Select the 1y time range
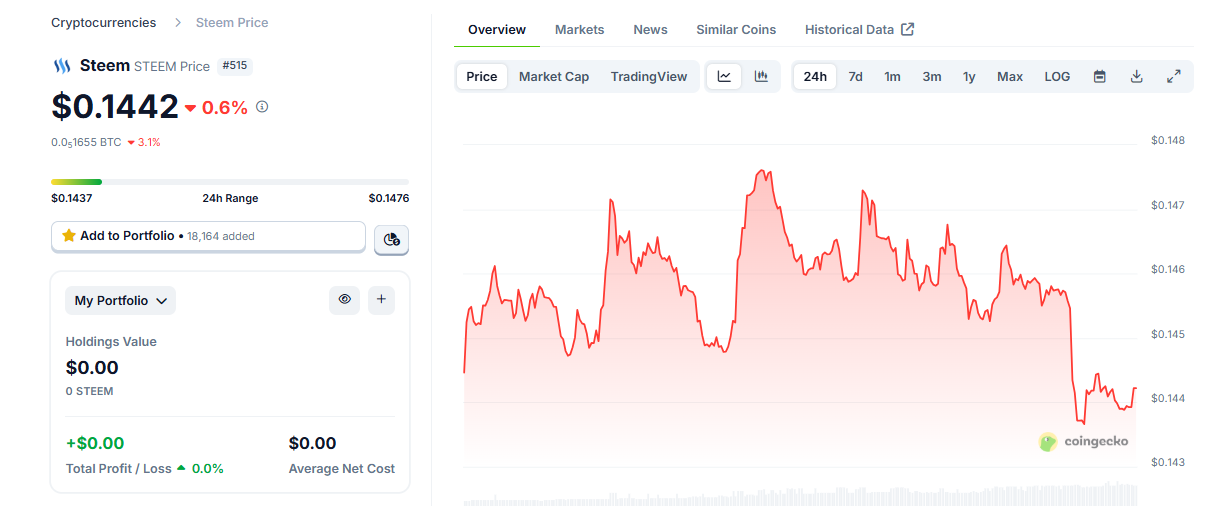1227x506 pixels. pyautogui.click(x=969, y=76)
